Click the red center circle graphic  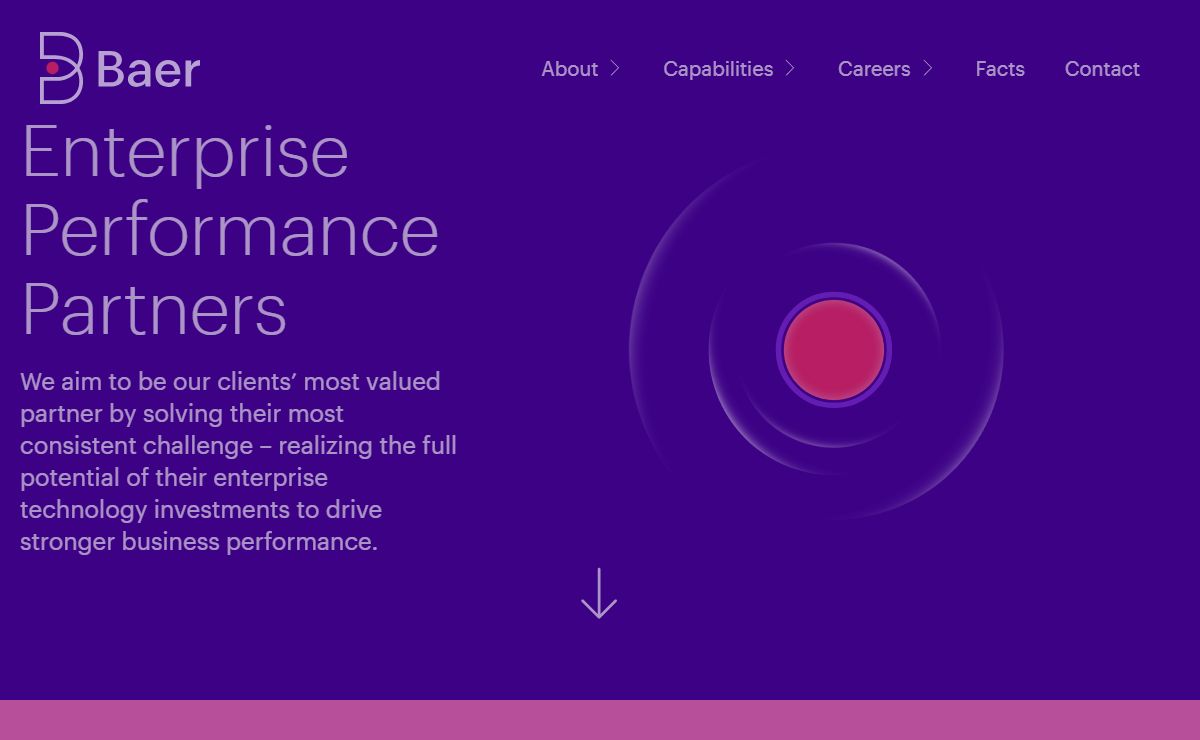point(834,350)
